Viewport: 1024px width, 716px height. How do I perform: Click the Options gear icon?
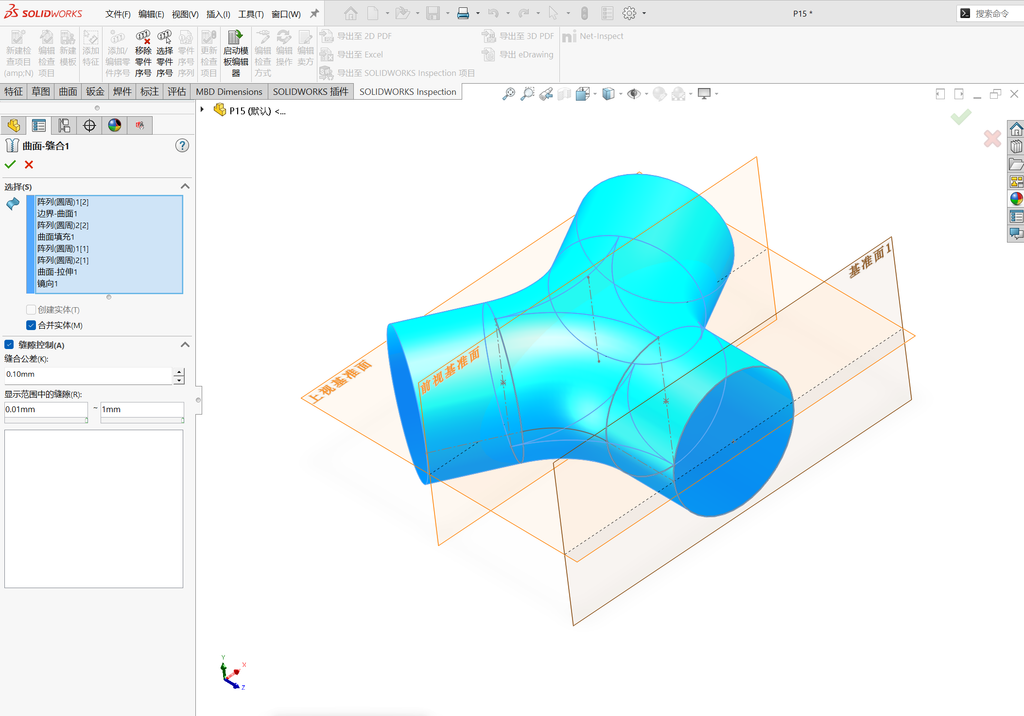pyautogui.click(x=629, y=13)
